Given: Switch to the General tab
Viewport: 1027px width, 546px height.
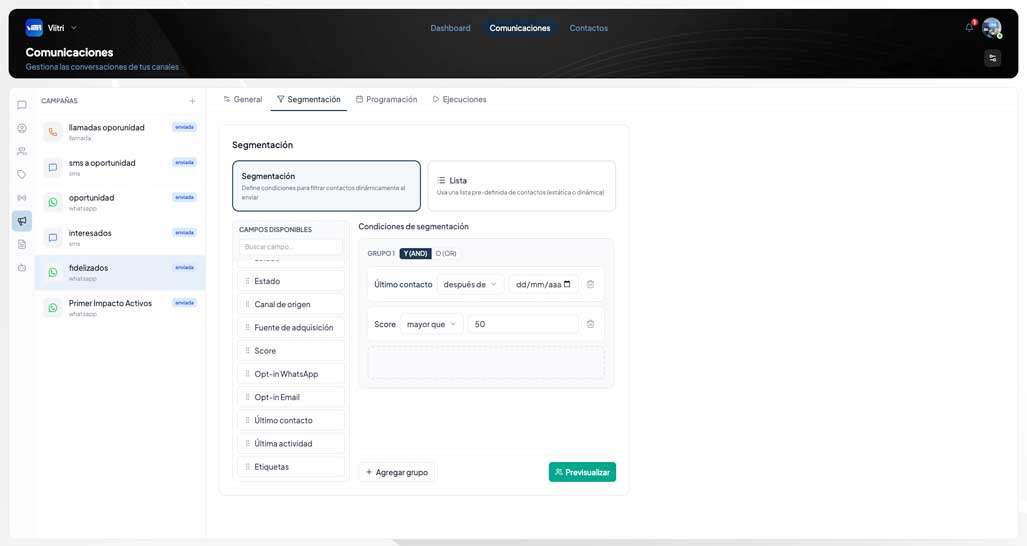Looking at the screenshot, I should [x=243, y=100].
